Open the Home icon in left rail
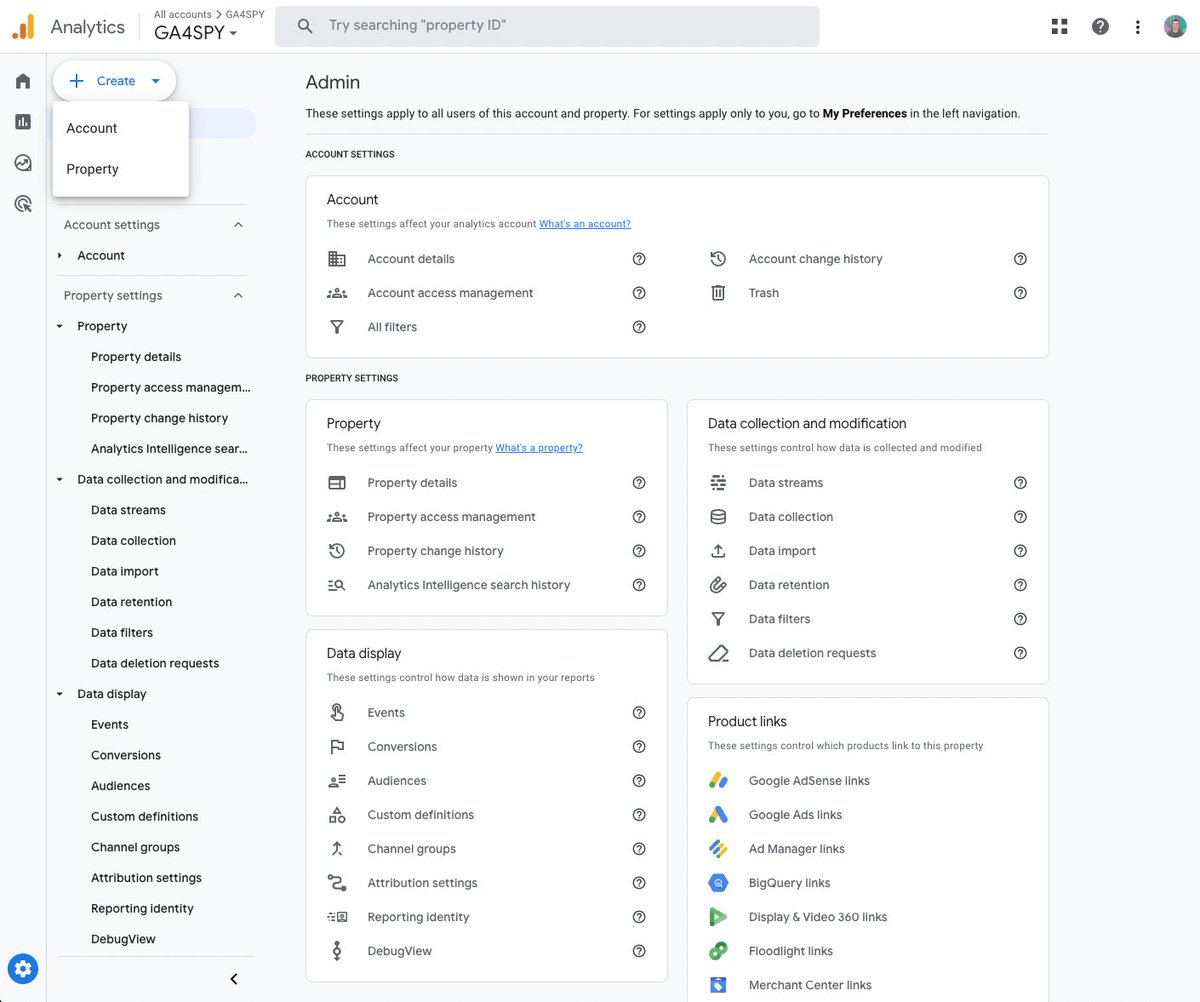The width and height of the screenshot is (1200, 1002). [23, 81]
